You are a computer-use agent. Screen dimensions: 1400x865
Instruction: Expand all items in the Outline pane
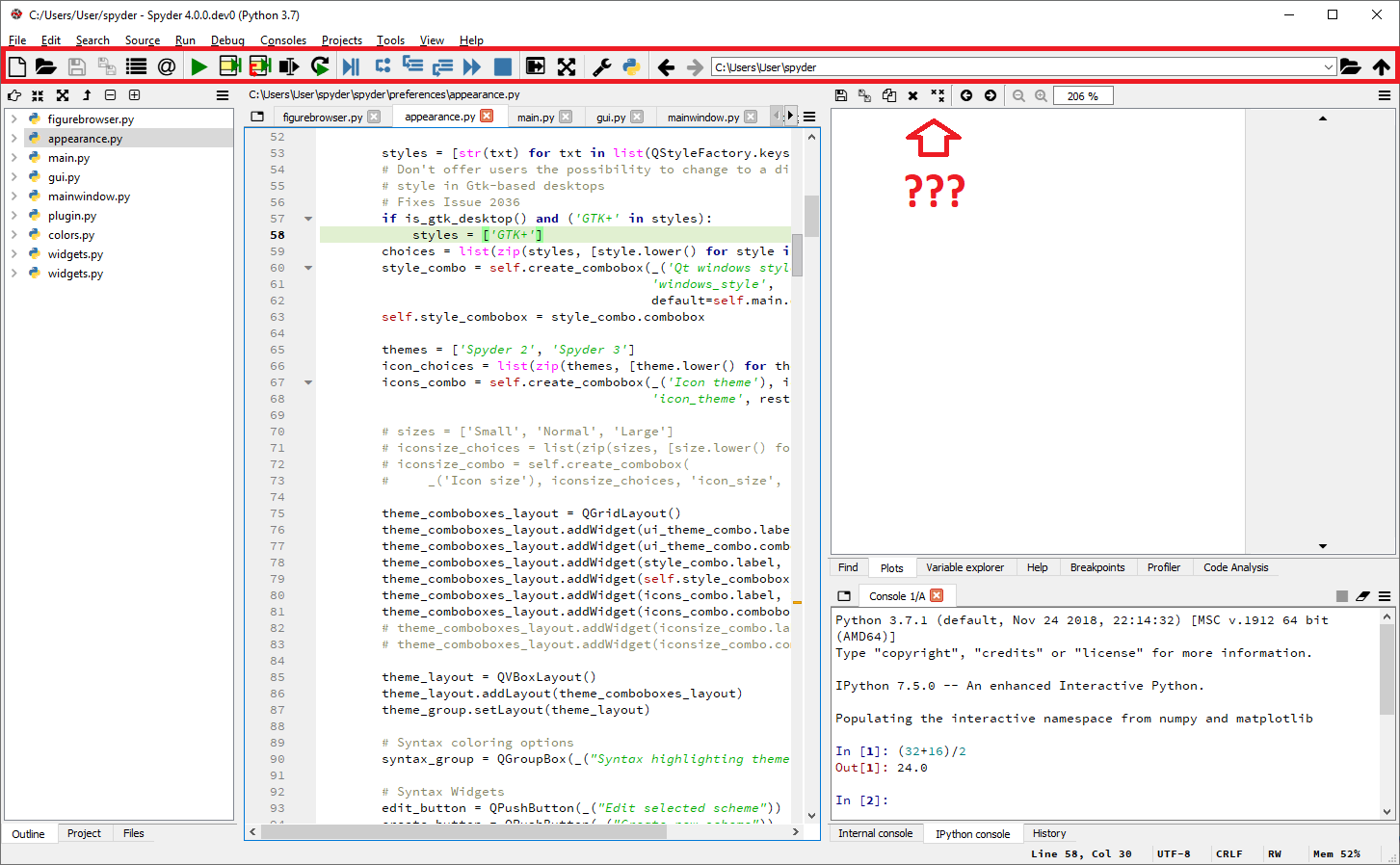(x=63, y=95)
